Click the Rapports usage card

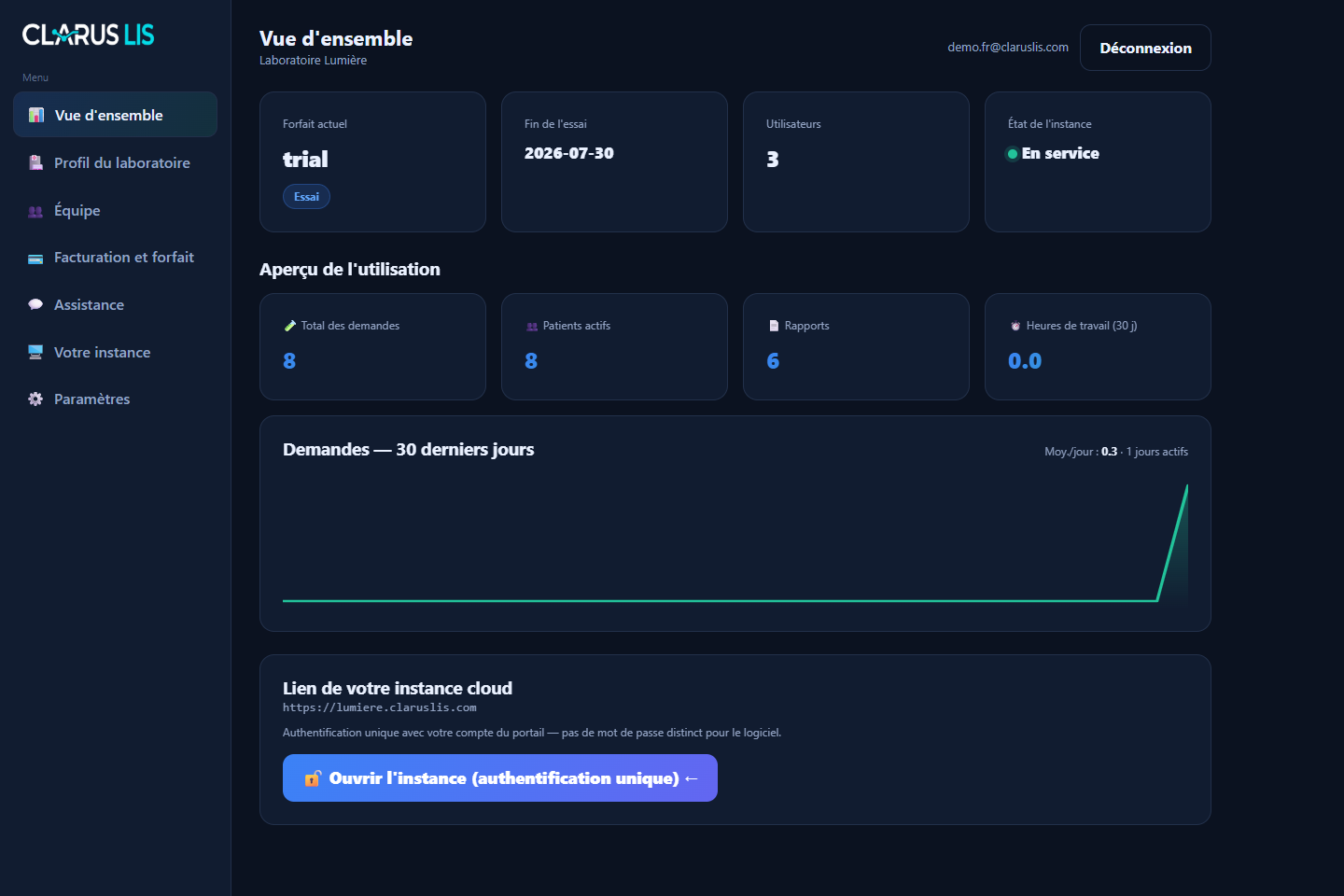(856, 347)
